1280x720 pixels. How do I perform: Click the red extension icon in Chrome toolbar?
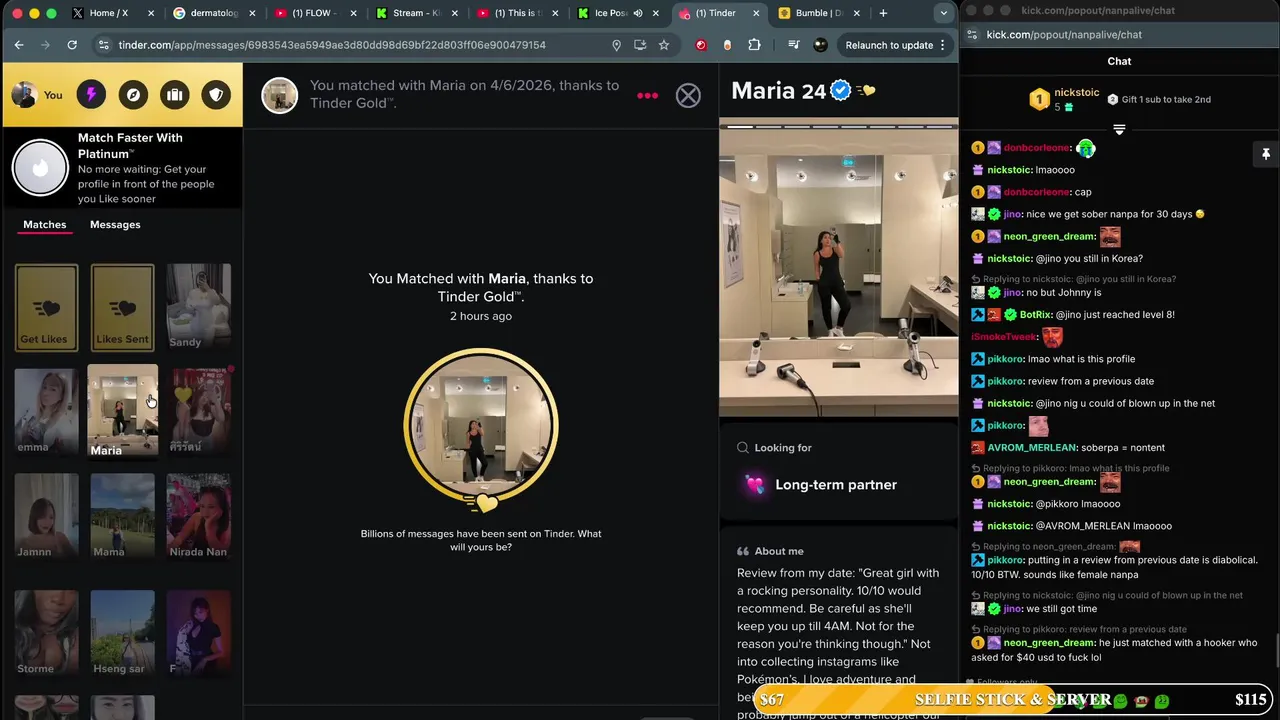pyautogui.click(x=701, y=45)
